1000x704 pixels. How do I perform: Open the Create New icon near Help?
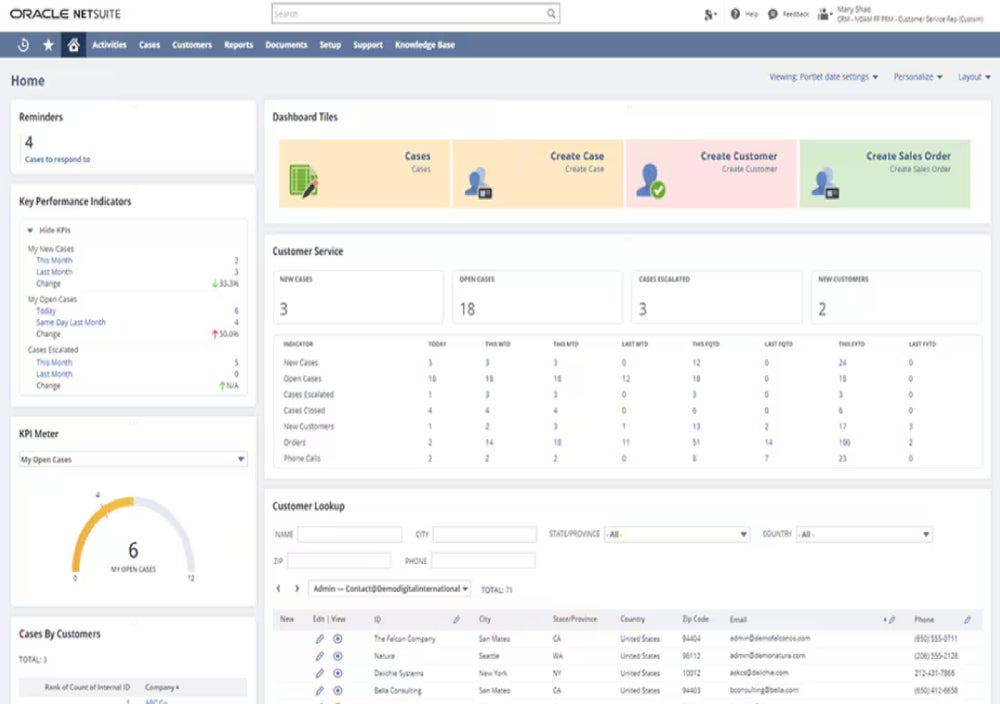(x=710, y=15)
